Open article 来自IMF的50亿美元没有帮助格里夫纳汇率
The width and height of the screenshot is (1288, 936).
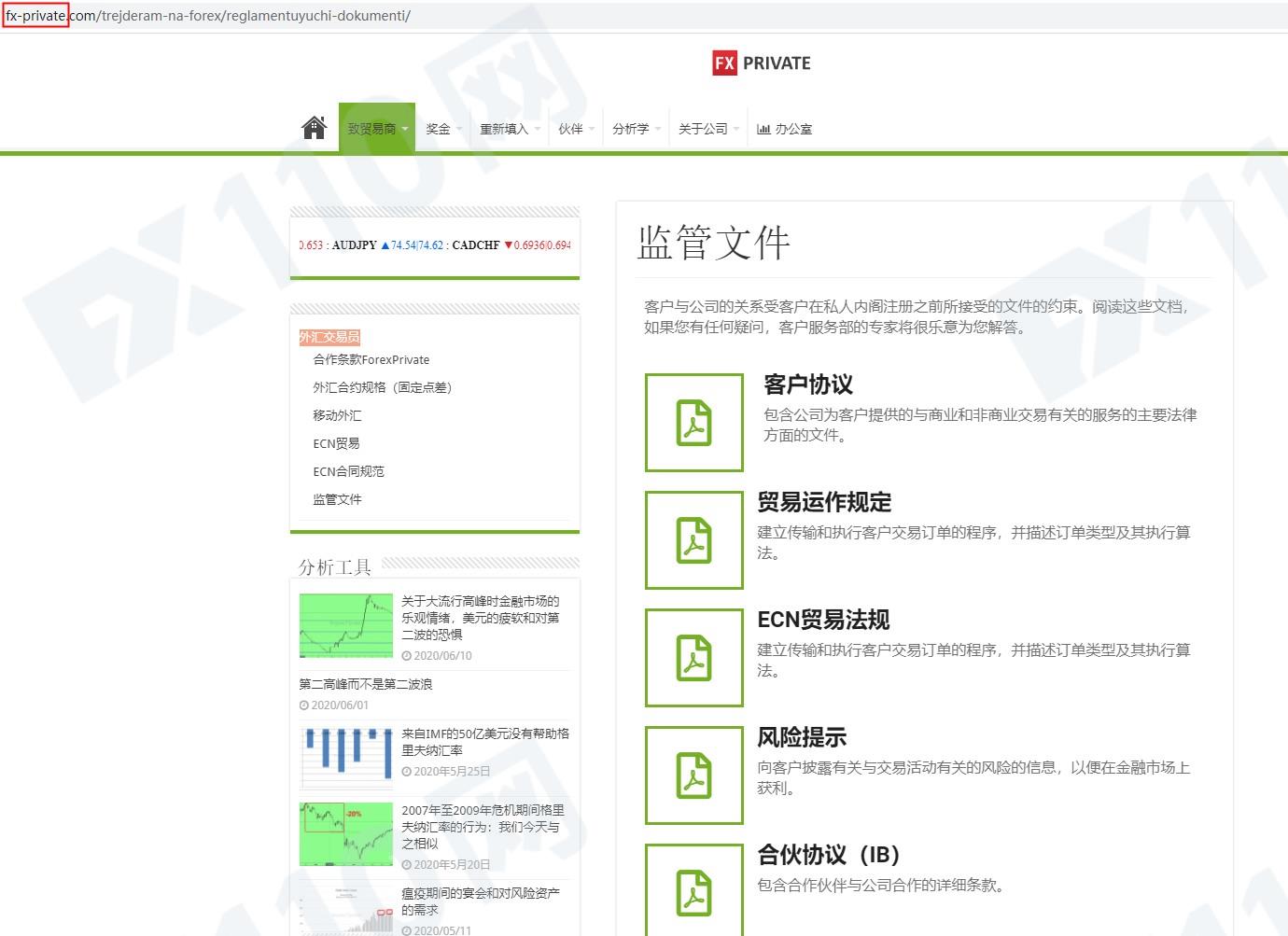coord(485,742)
